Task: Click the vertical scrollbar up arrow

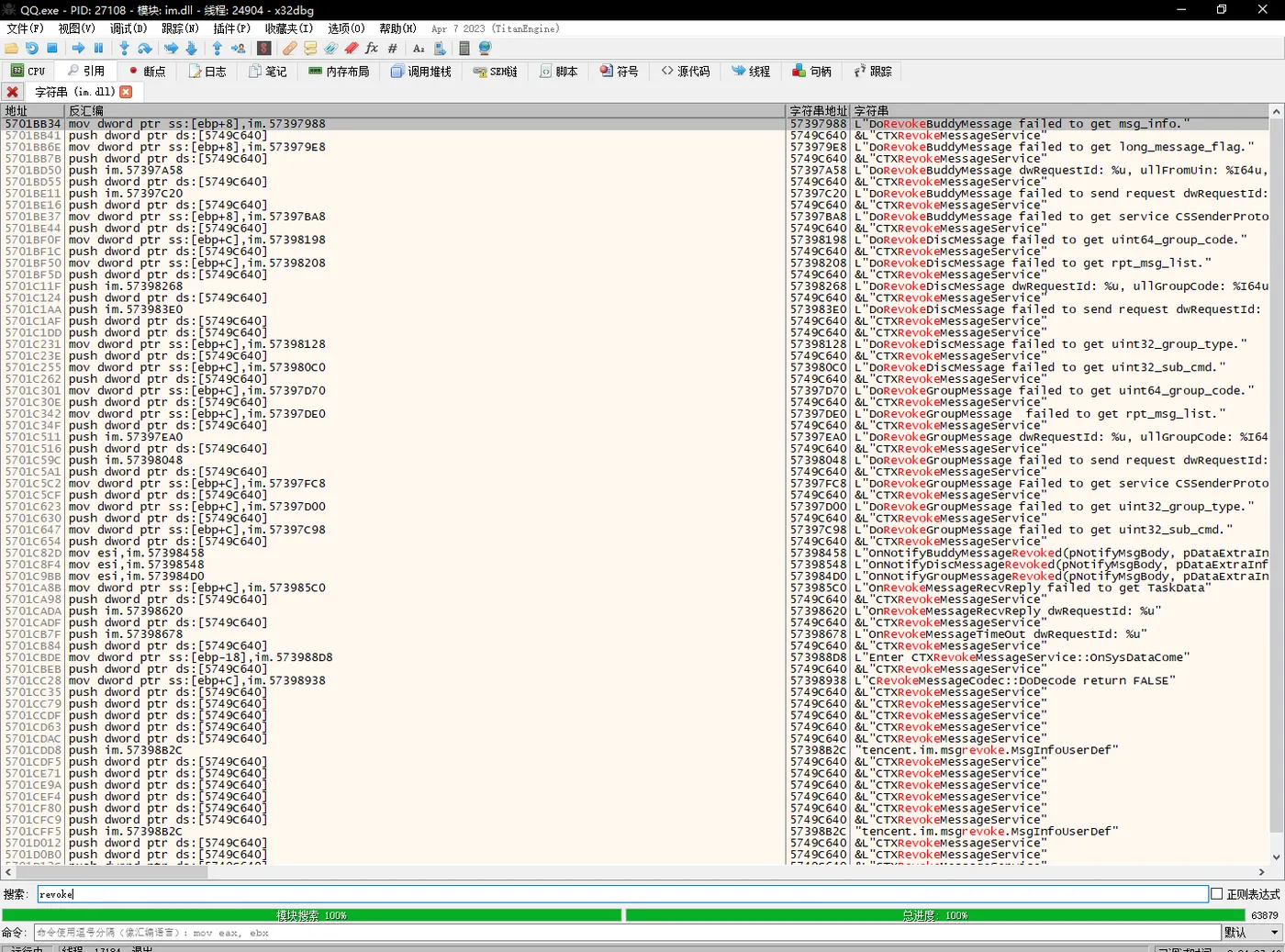Action: [1277, 111]
